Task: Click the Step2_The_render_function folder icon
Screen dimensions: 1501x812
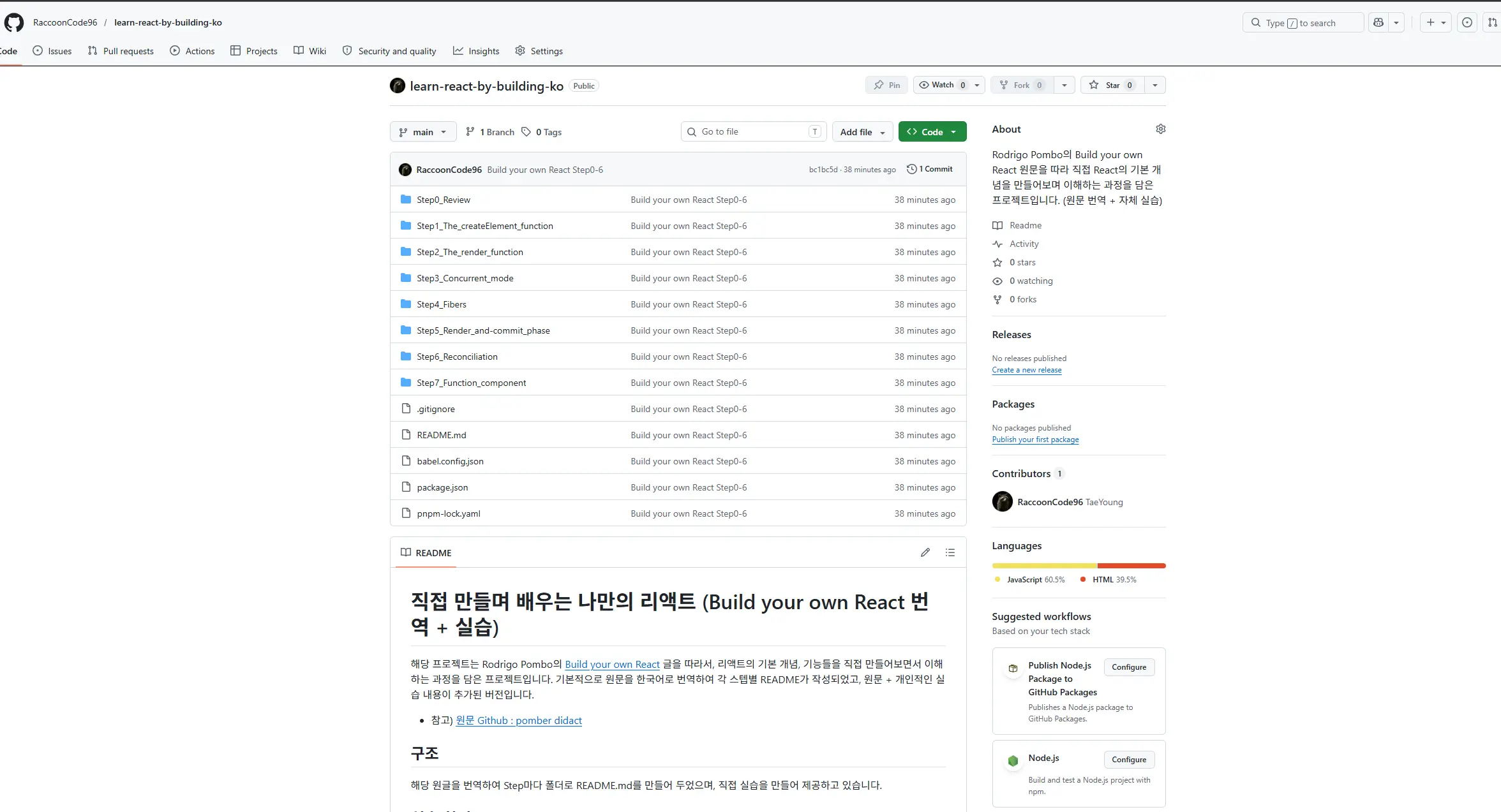Action: [x=406, y=252]
